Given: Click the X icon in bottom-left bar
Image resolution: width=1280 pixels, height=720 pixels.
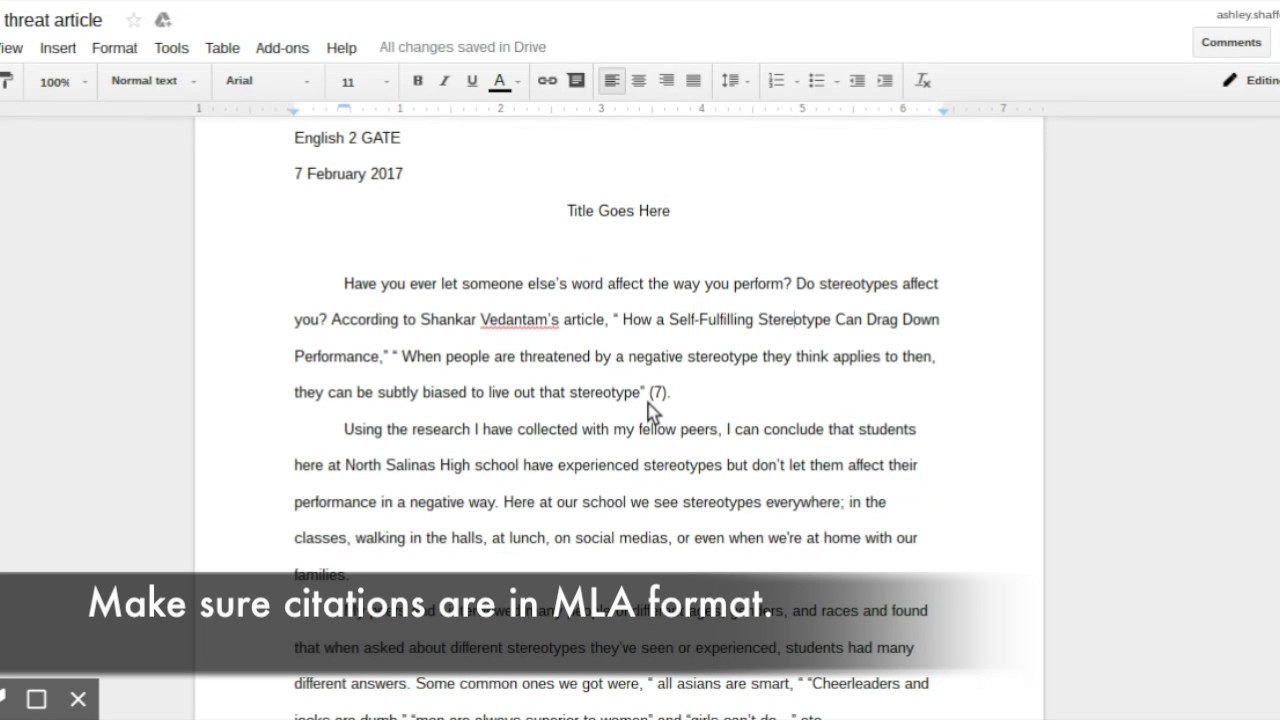Looking at the screenshot, I should tap(78, 699).
